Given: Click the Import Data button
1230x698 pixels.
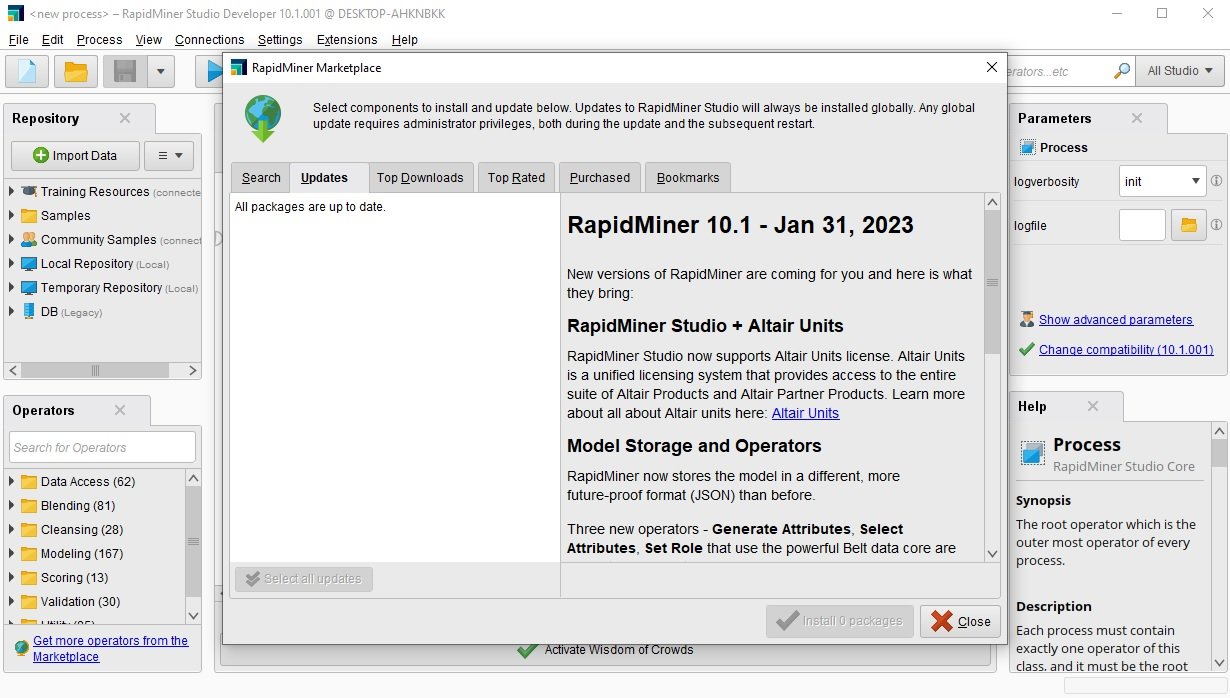Looking at the screenshot, I should tap(75, 155).
